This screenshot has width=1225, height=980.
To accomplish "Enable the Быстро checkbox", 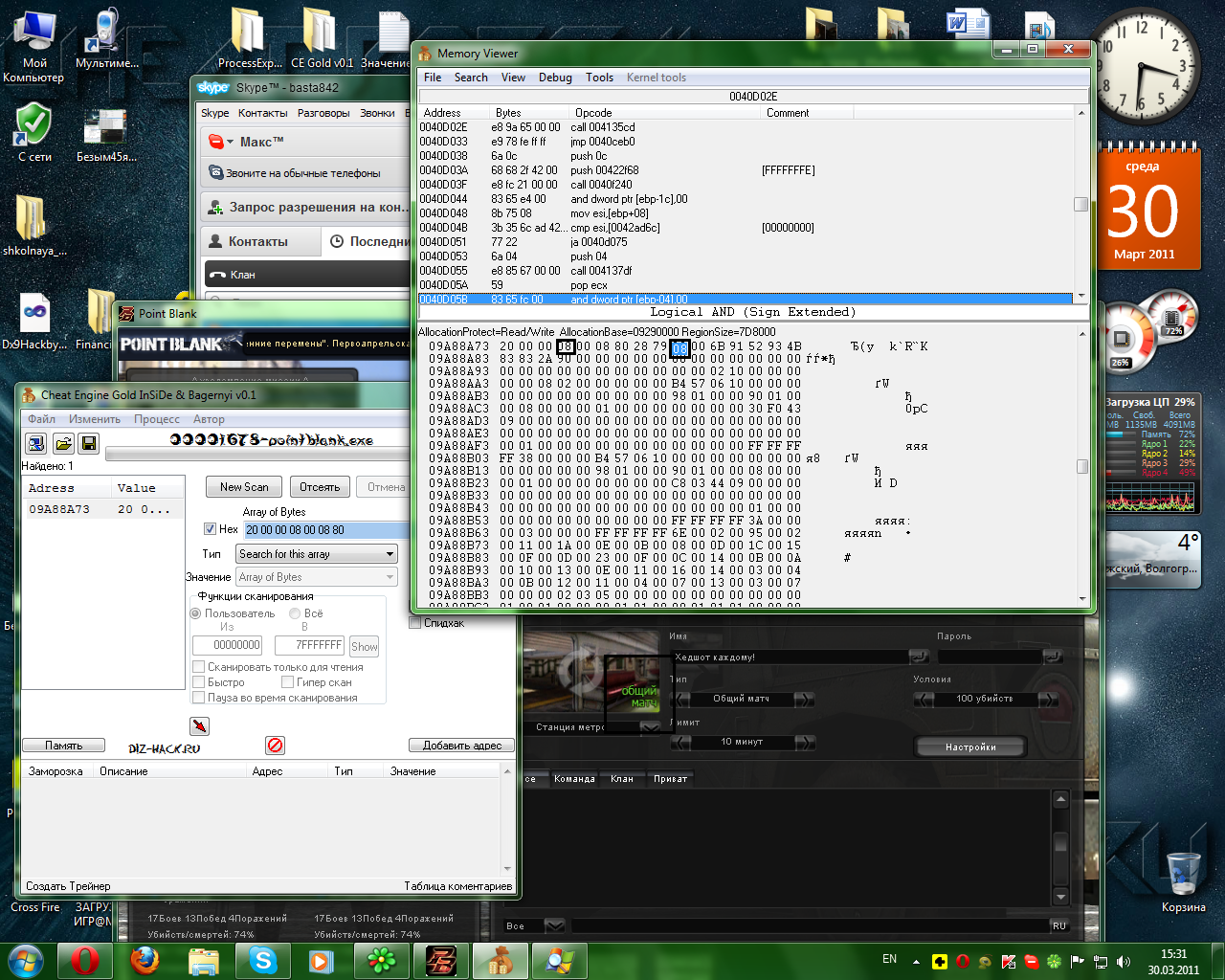I will click(x=198, y=681).
